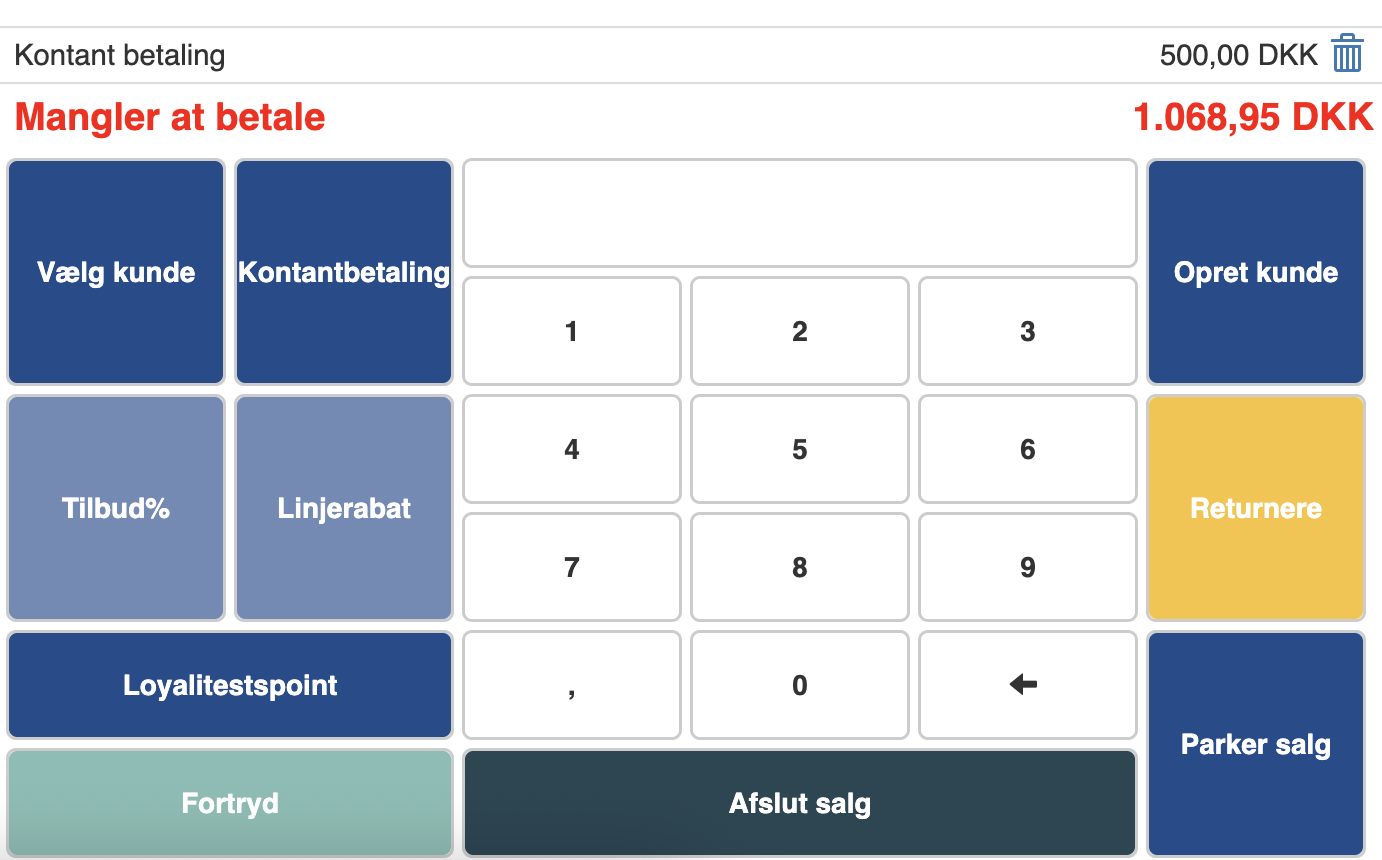Open Loyalitetspoint
The image size is (1382, 860).
coord(230,685)
